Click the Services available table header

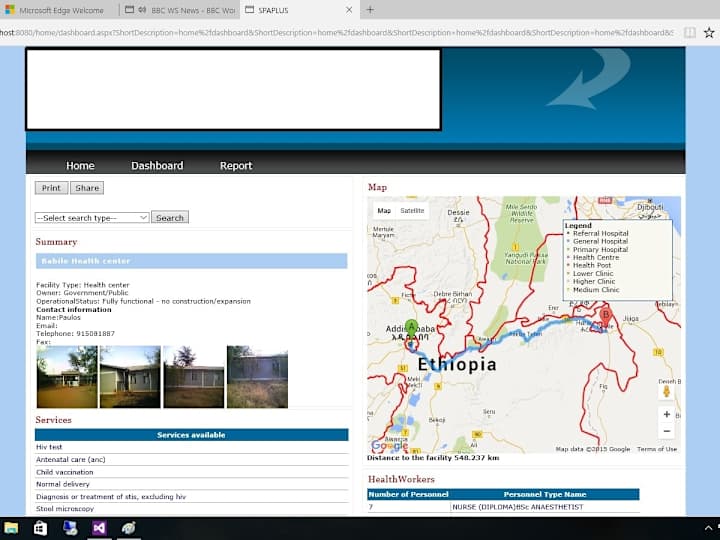point(191,435)
